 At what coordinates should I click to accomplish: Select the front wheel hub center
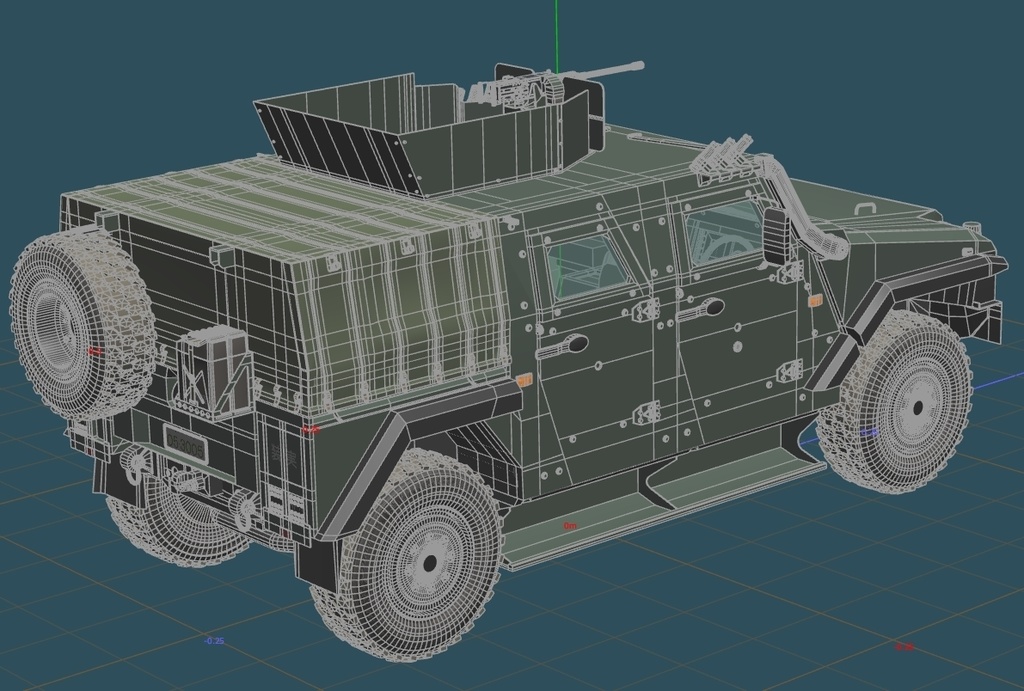918,408
